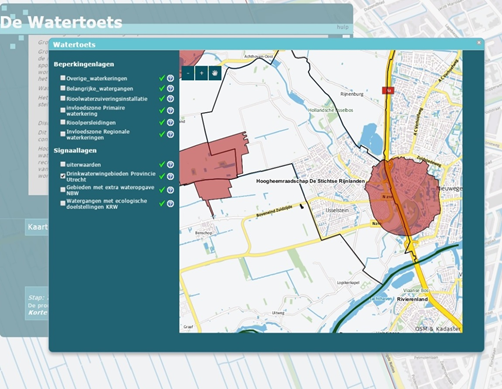502x389 pixels.
Task: Tick Gebieden met extra wateropgave NBW checkbox
Action: [63, 189]
